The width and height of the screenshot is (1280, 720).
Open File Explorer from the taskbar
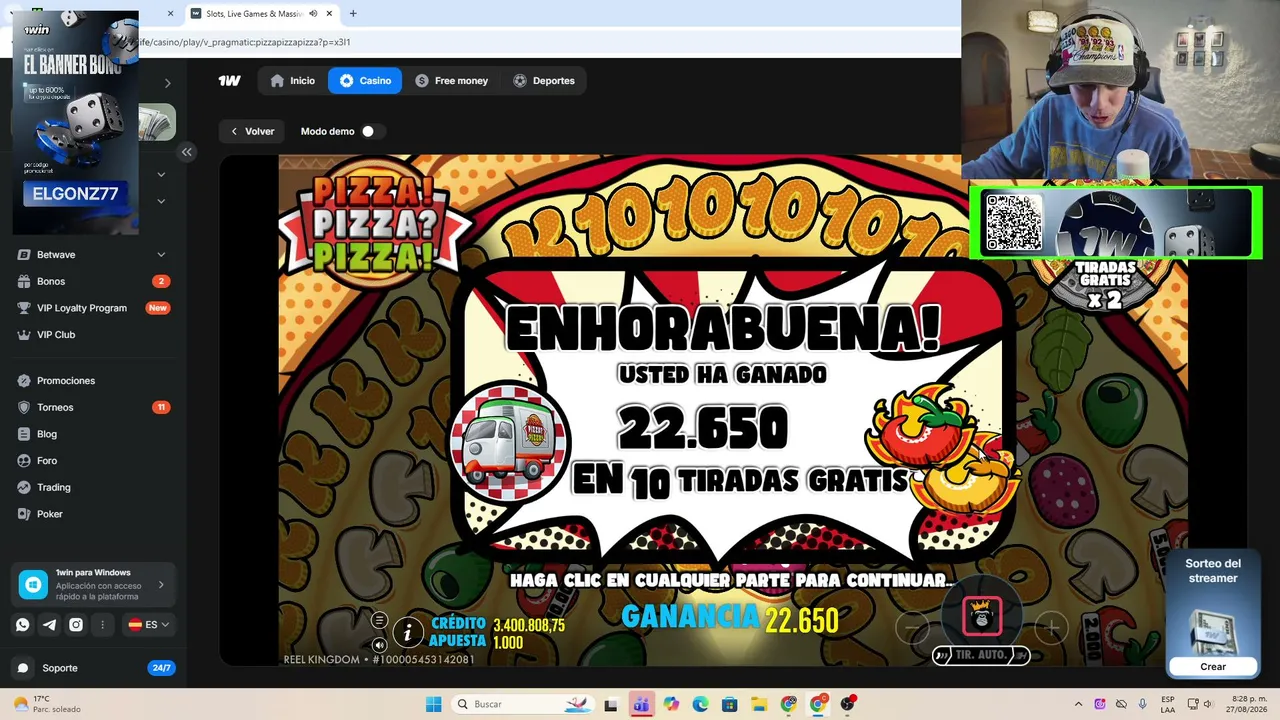[759, 704]
